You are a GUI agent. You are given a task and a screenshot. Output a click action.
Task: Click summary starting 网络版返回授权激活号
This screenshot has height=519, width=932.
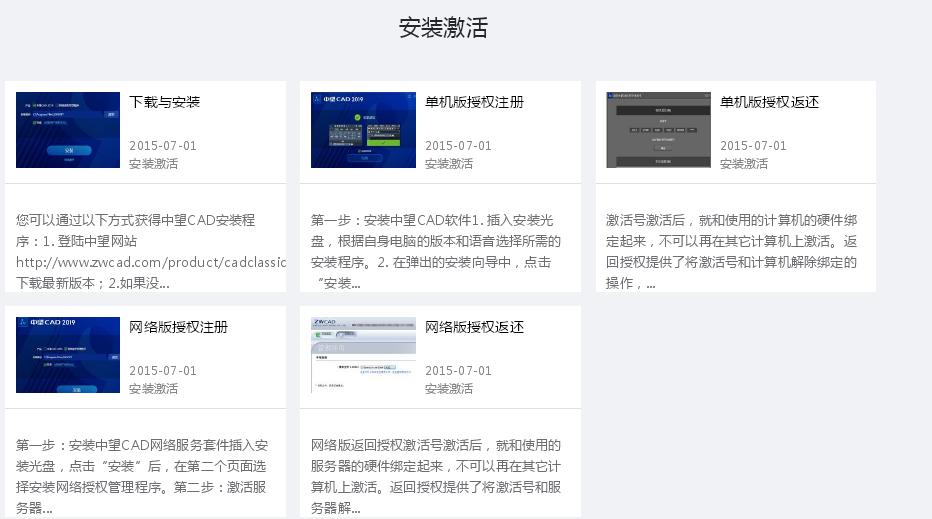436,476
